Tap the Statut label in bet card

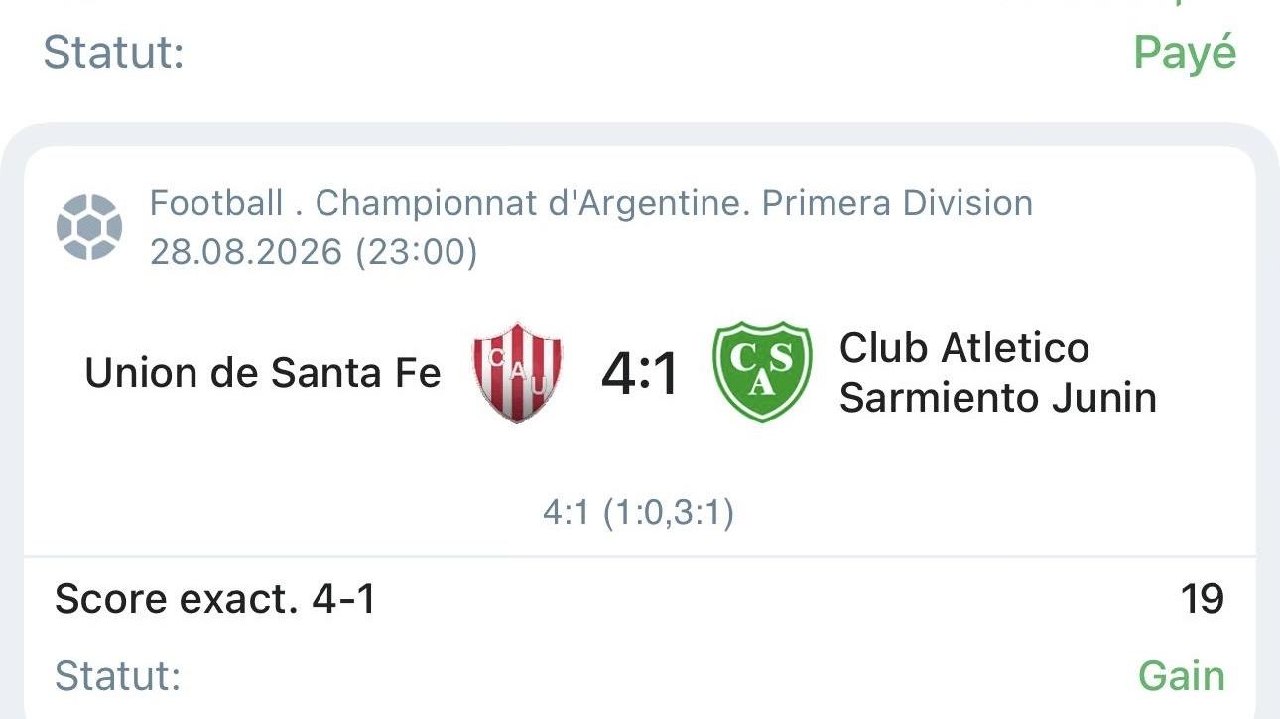coord(118,676)
